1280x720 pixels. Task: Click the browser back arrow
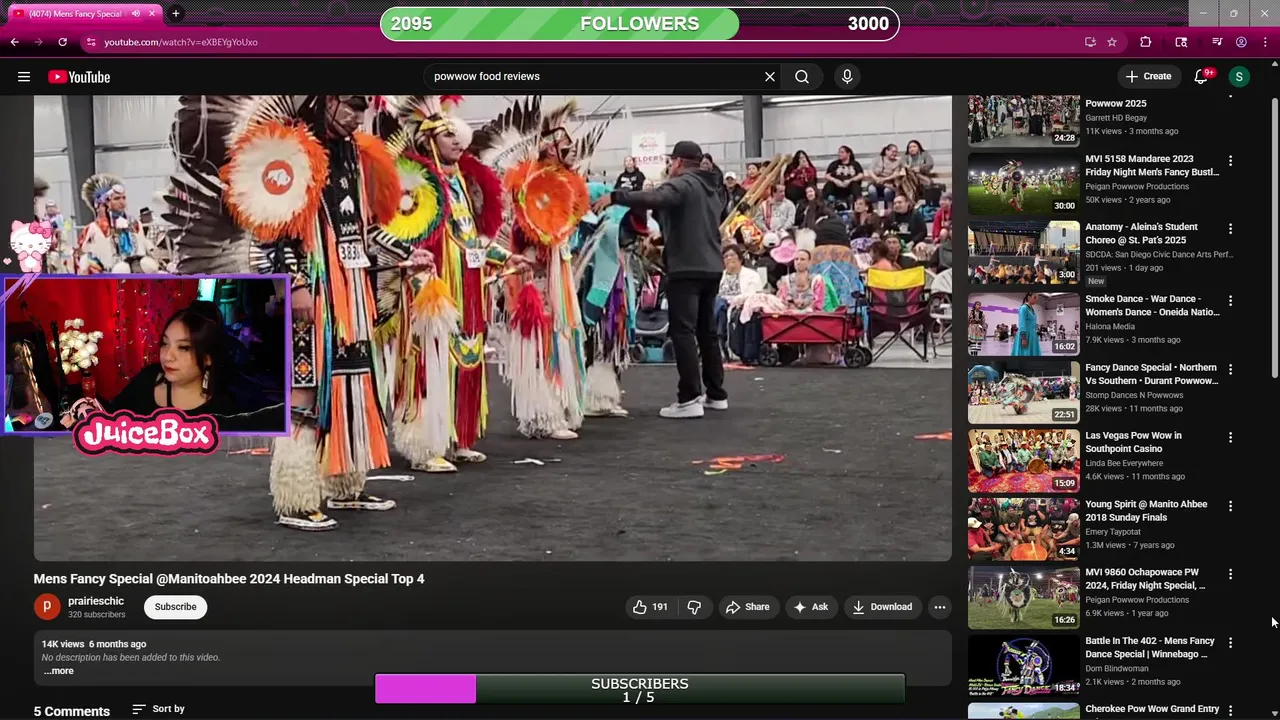14,42
